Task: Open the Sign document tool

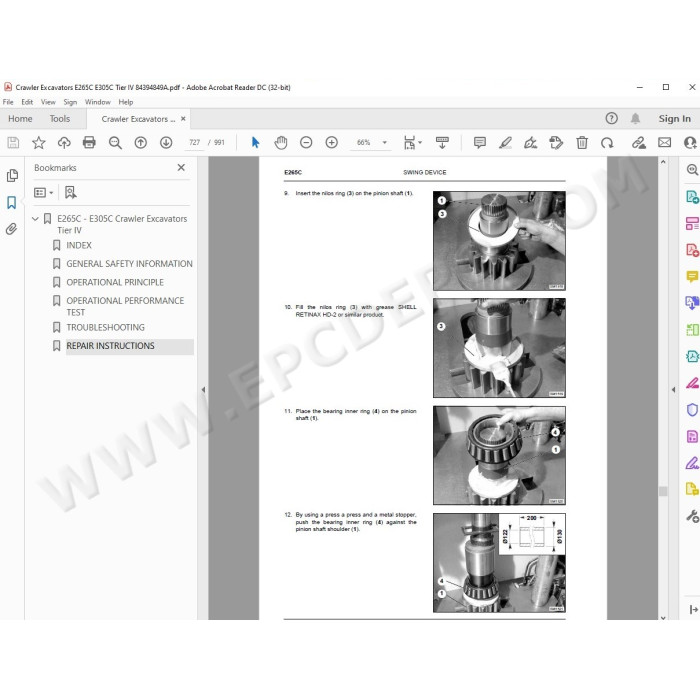Action: [x=531, y=143]
